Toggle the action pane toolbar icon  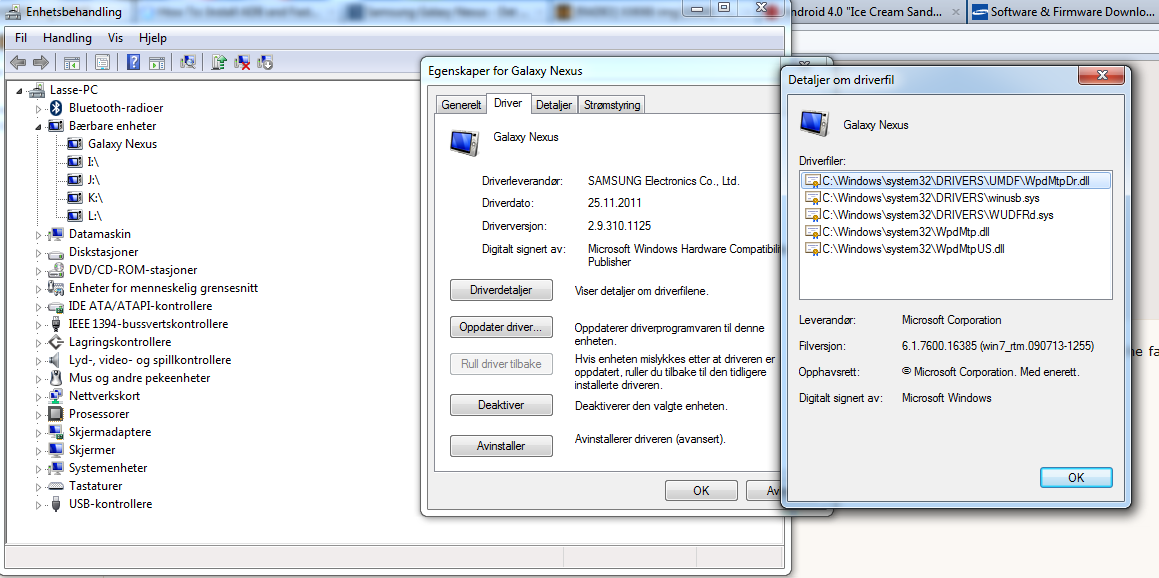pos(157,63)
